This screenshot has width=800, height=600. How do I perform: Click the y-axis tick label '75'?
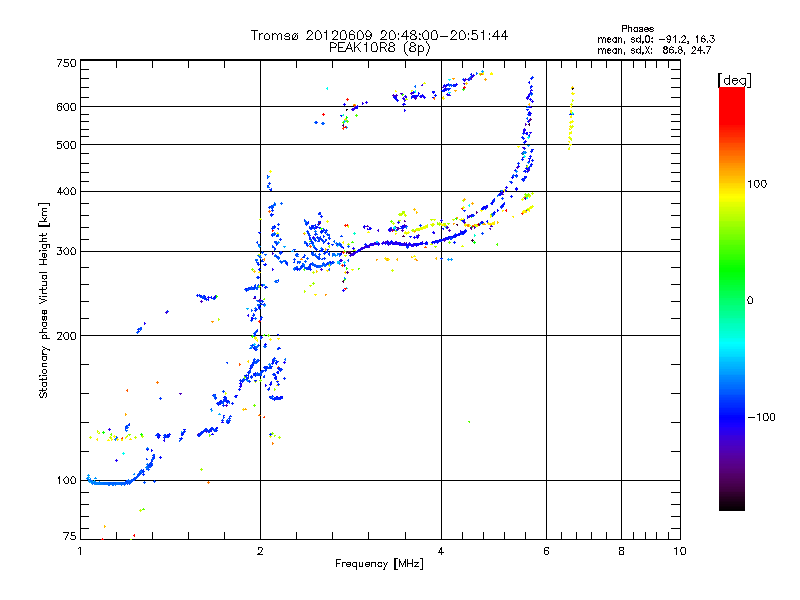coord(70,536)
